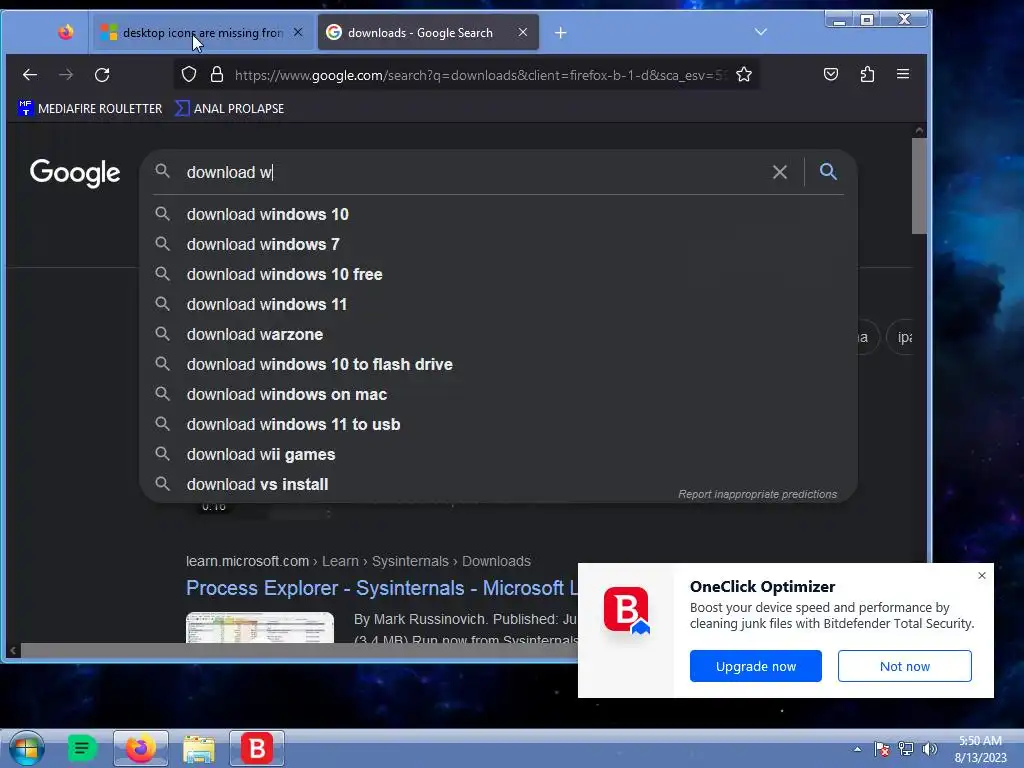Open Firefox View pinned tab icon
Viewport: 1024px width, 768px height.
[65, 32]
